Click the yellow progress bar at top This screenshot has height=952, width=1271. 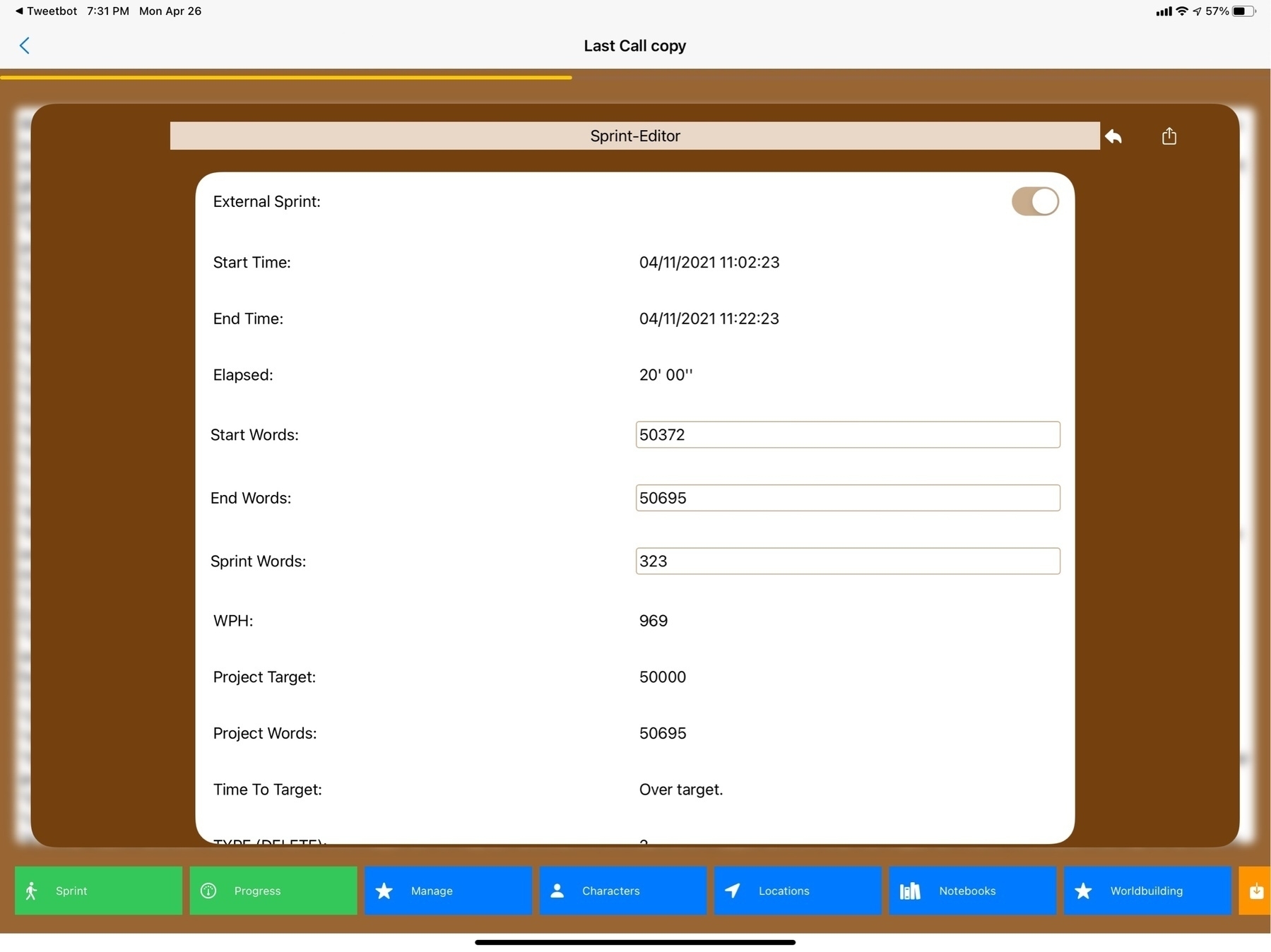pos(286,77)
